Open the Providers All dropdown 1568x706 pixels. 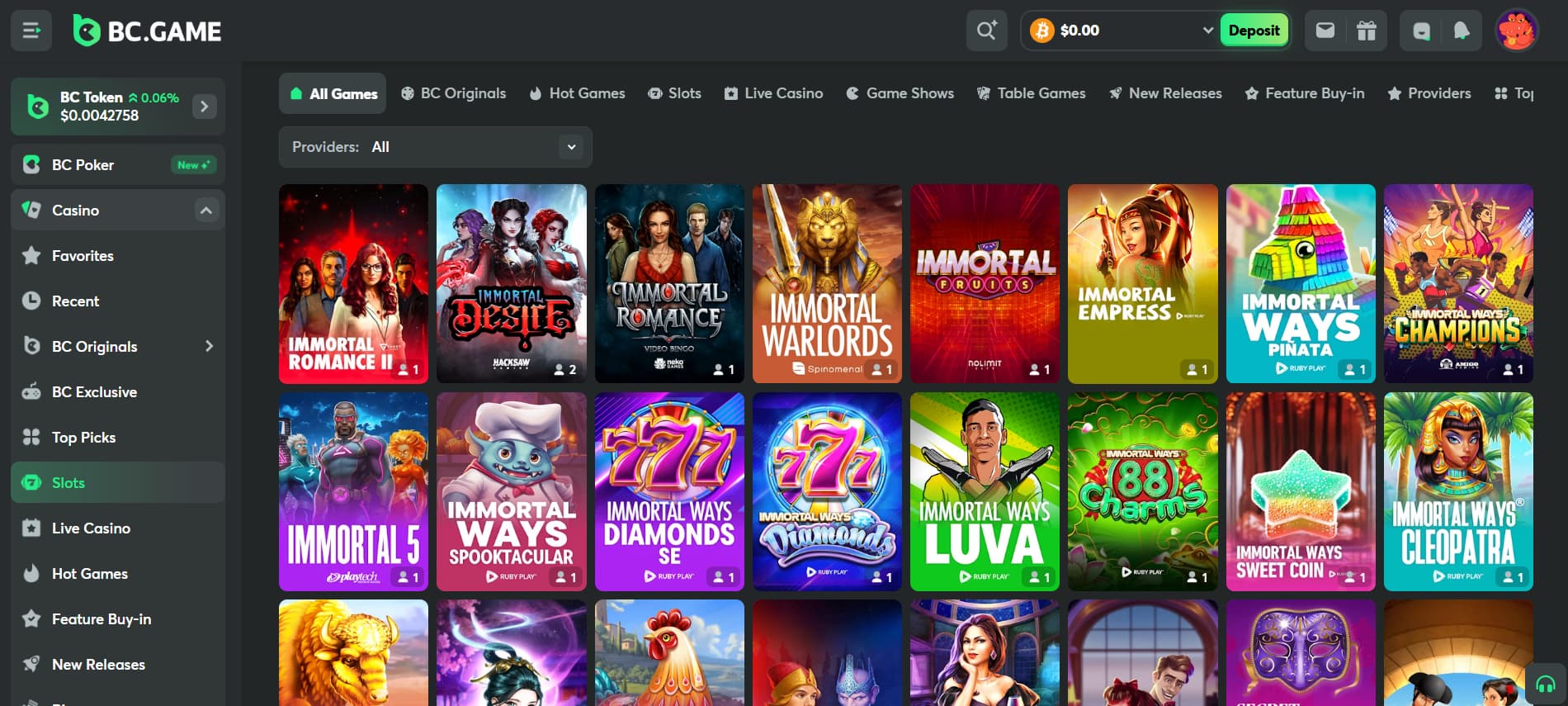point(436,147)
